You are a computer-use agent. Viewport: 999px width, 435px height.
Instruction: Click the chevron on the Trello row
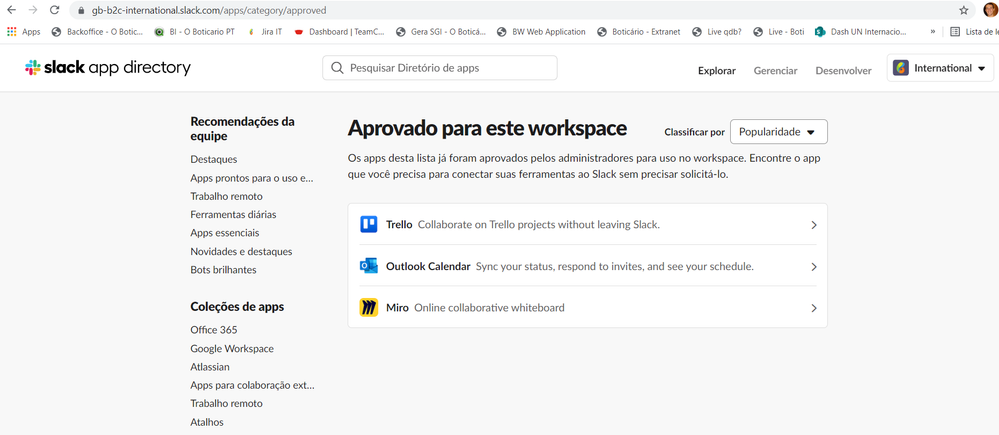(814, 225)
